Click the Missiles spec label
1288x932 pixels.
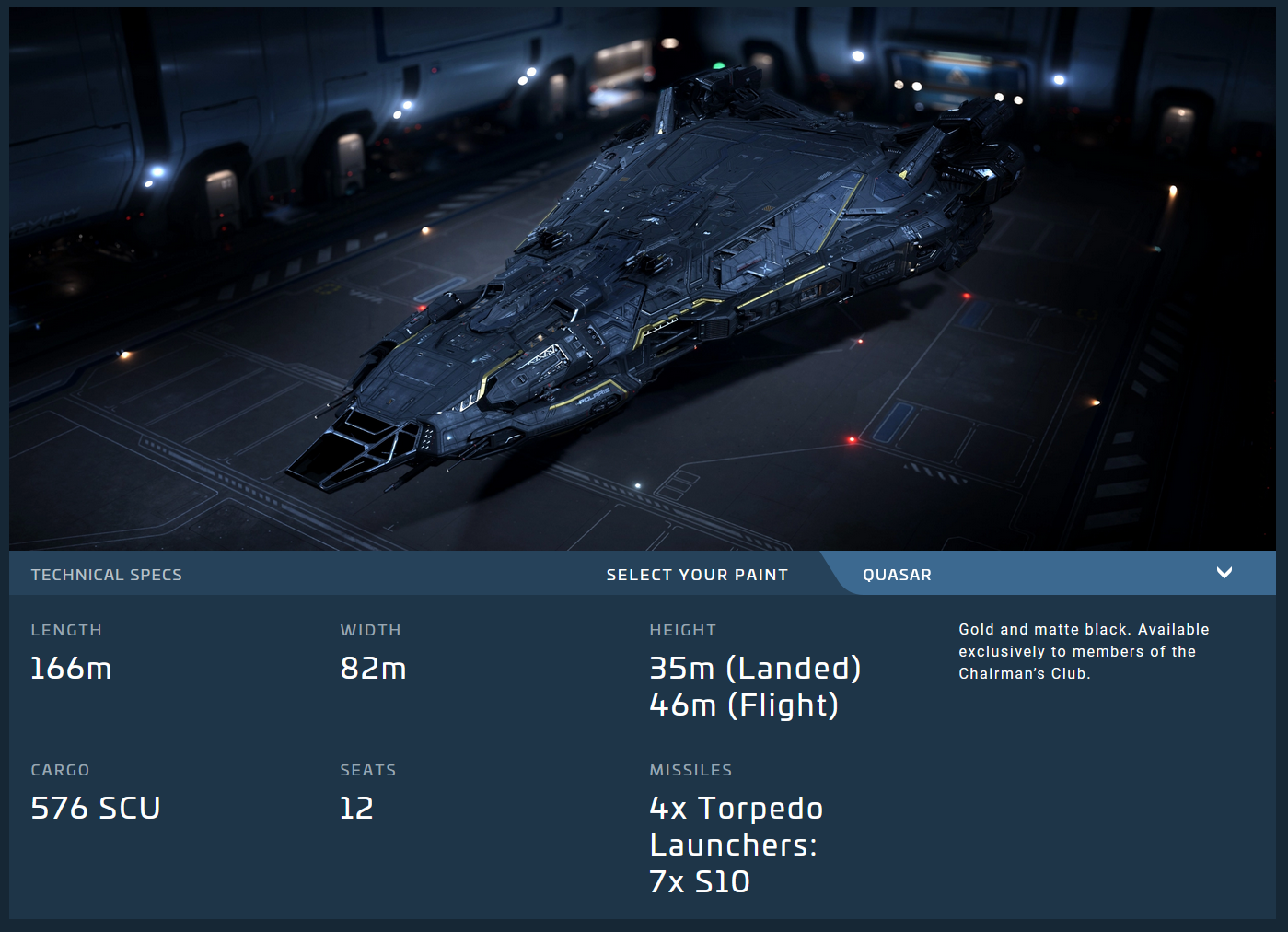coord(690,770)
